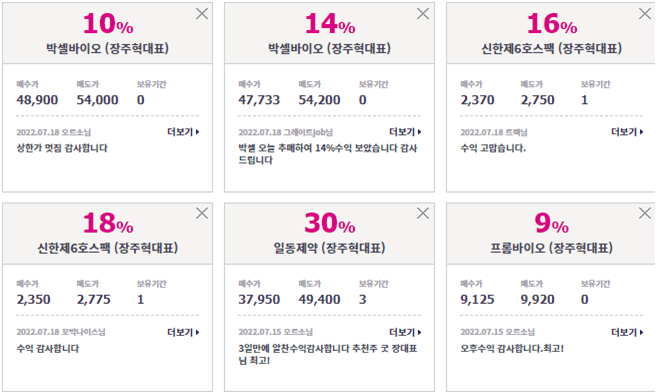Click the 18% return figure
This screenshot has height=392, width=659.
pyautogui.click(x=108, y=223)
